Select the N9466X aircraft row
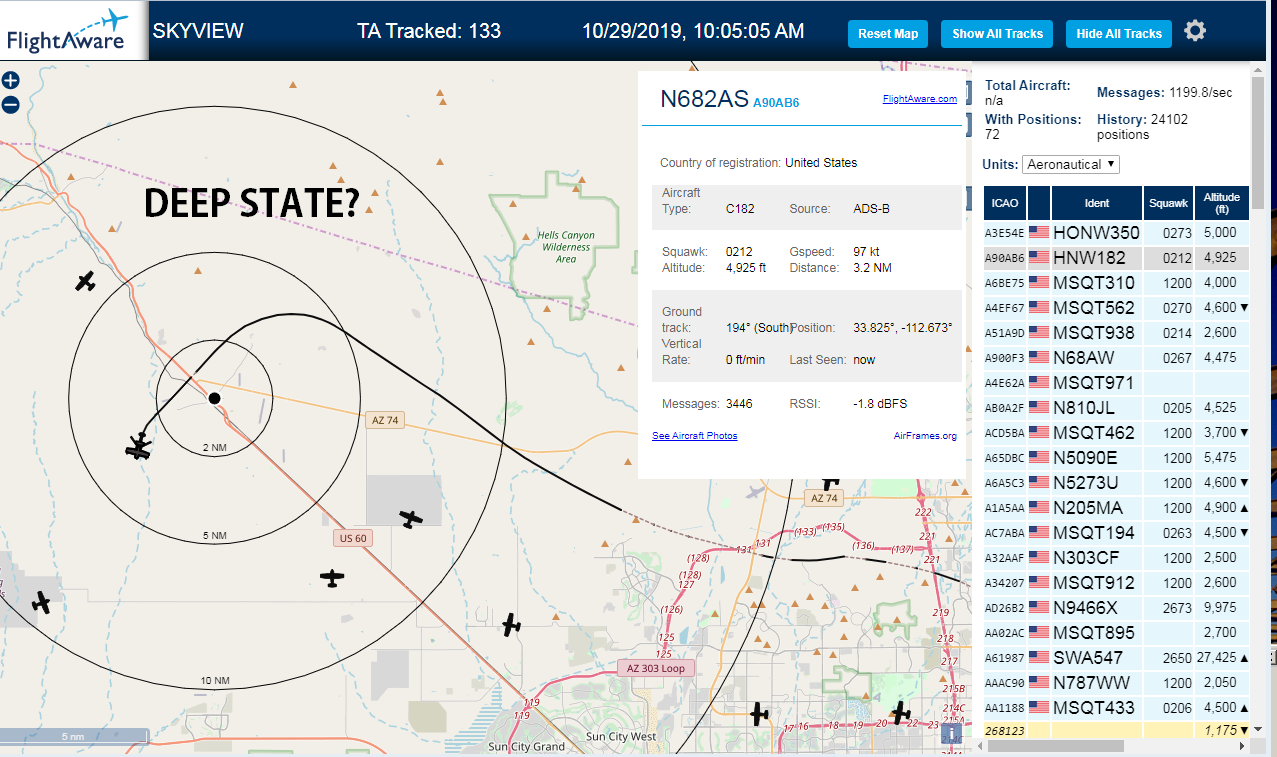Image resolution: width=1277 pixels, height=757 pixels. [x=1117, y=608]
